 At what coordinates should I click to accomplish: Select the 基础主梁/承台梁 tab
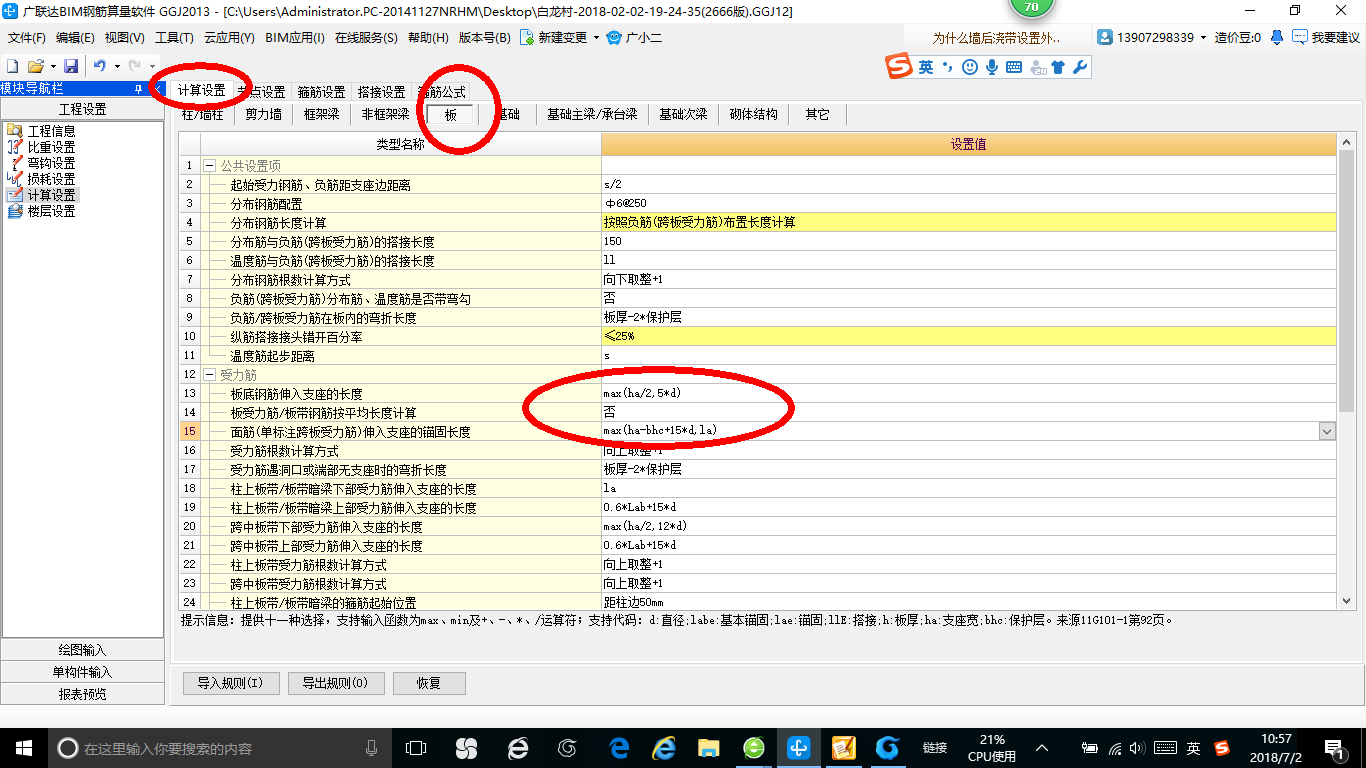pyautogui.click(x=592, y=114)
